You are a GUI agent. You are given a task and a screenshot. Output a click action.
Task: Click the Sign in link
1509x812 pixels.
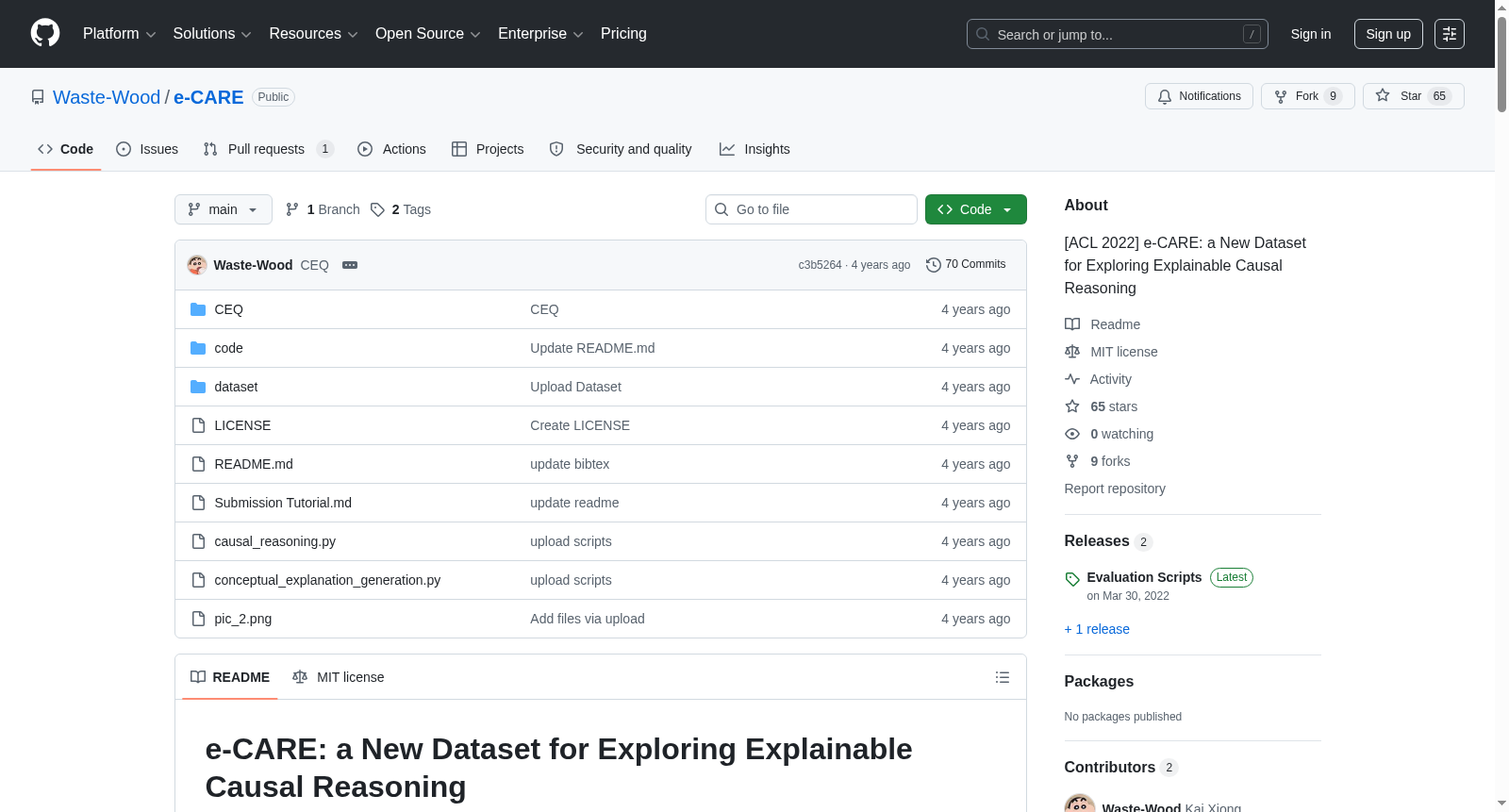coord(1311,34)
